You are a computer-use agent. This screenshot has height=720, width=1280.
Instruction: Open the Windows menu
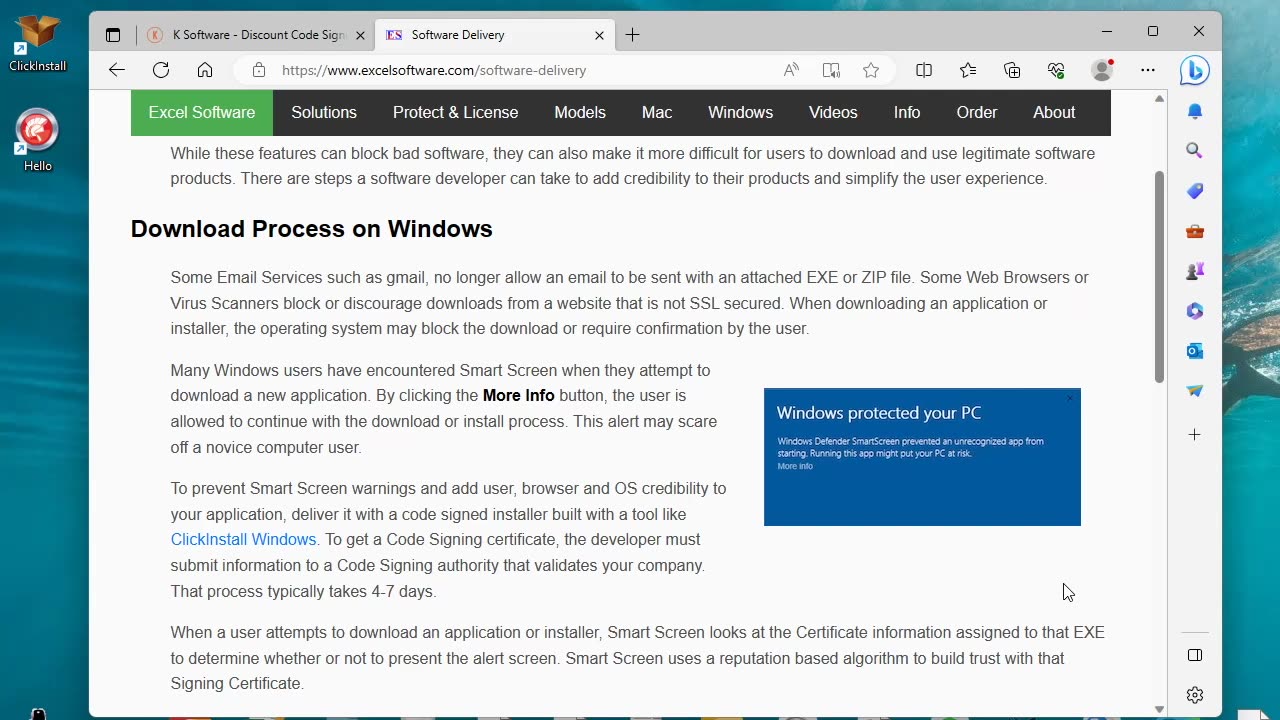click(741, 113)
